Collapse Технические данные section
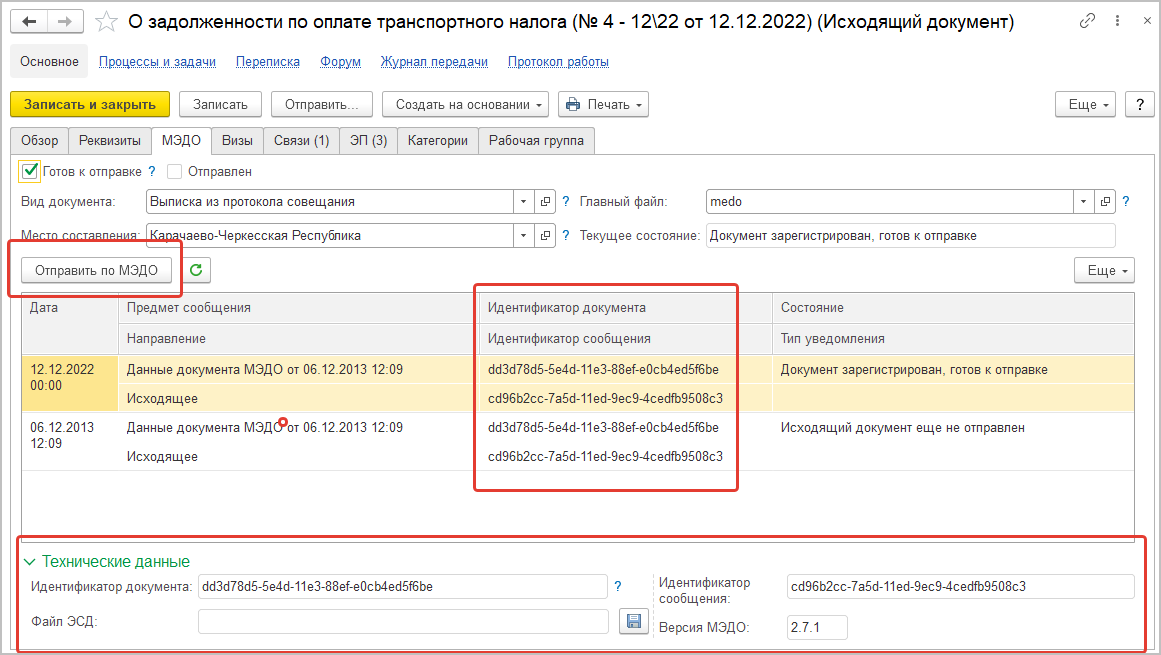Viewport: 1161px width, 655px height. pos(30,562)
